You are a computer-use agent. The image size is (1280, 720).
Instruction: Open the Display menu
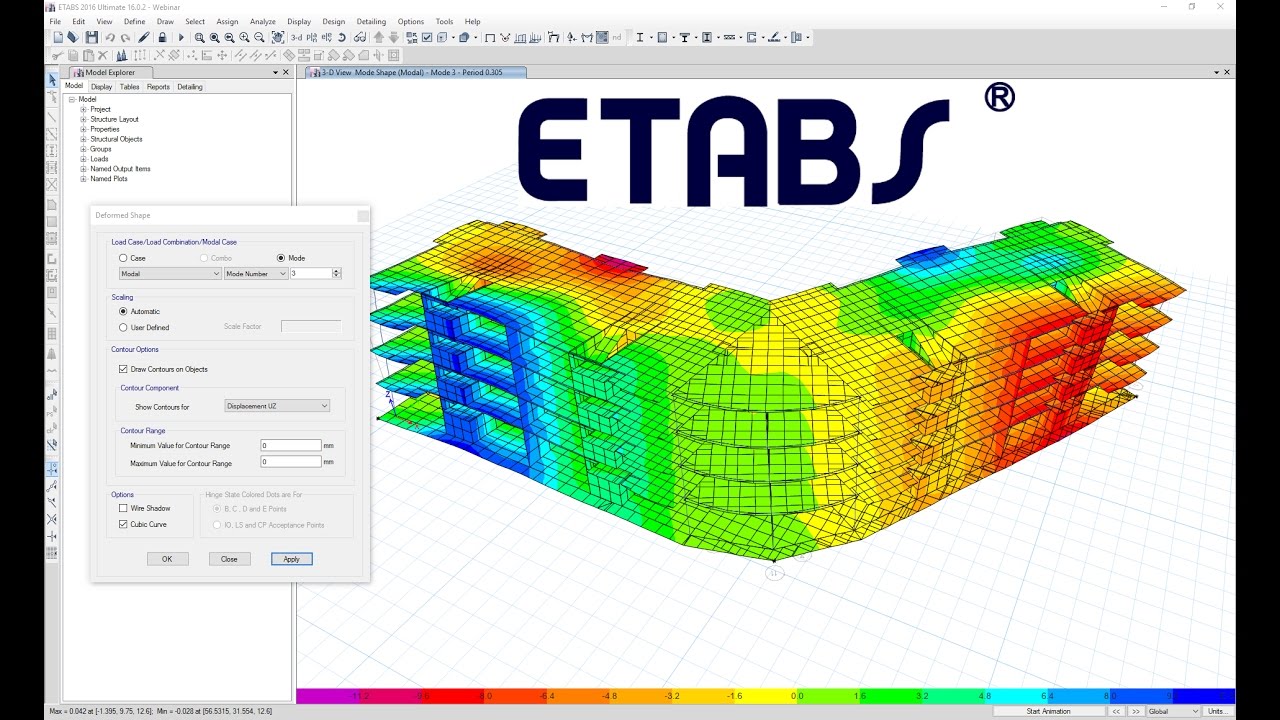point(298,21)
